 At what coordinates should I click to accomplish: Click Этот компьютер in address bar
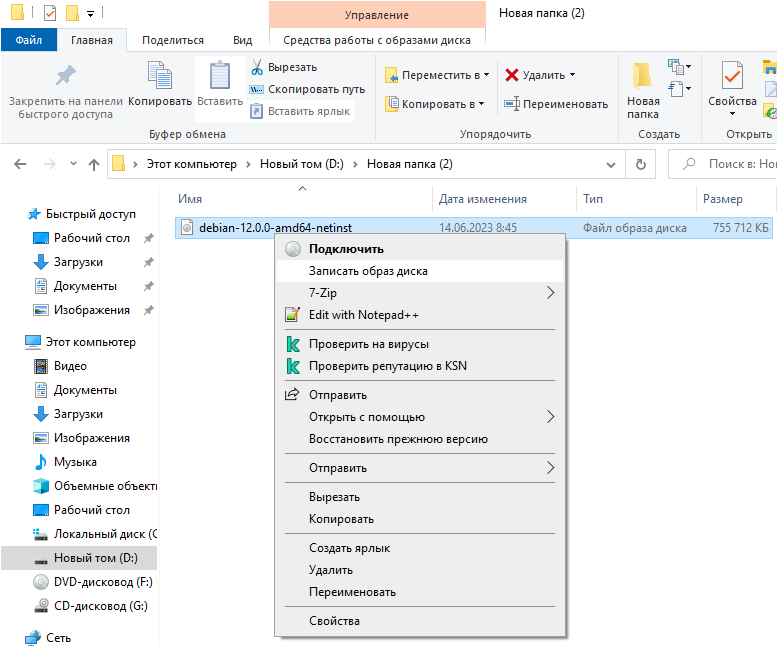coord(191,164)
